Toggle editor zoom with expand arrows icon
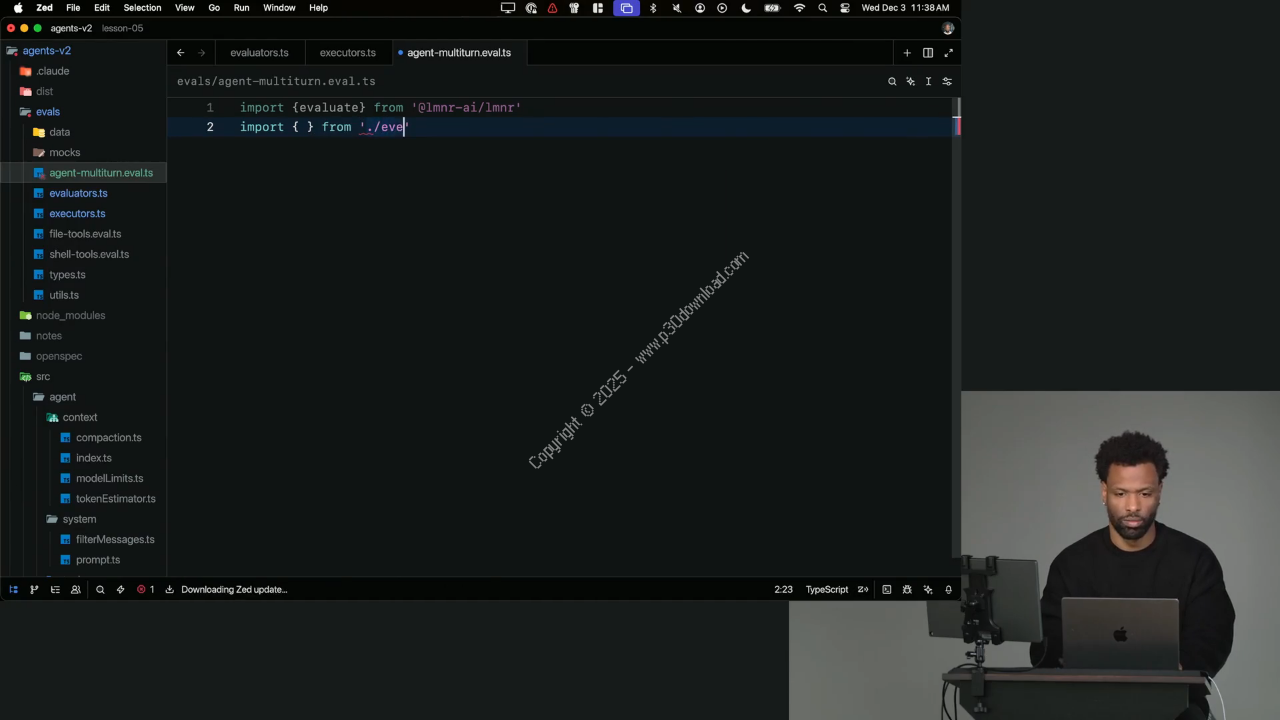 click(948, 53)
